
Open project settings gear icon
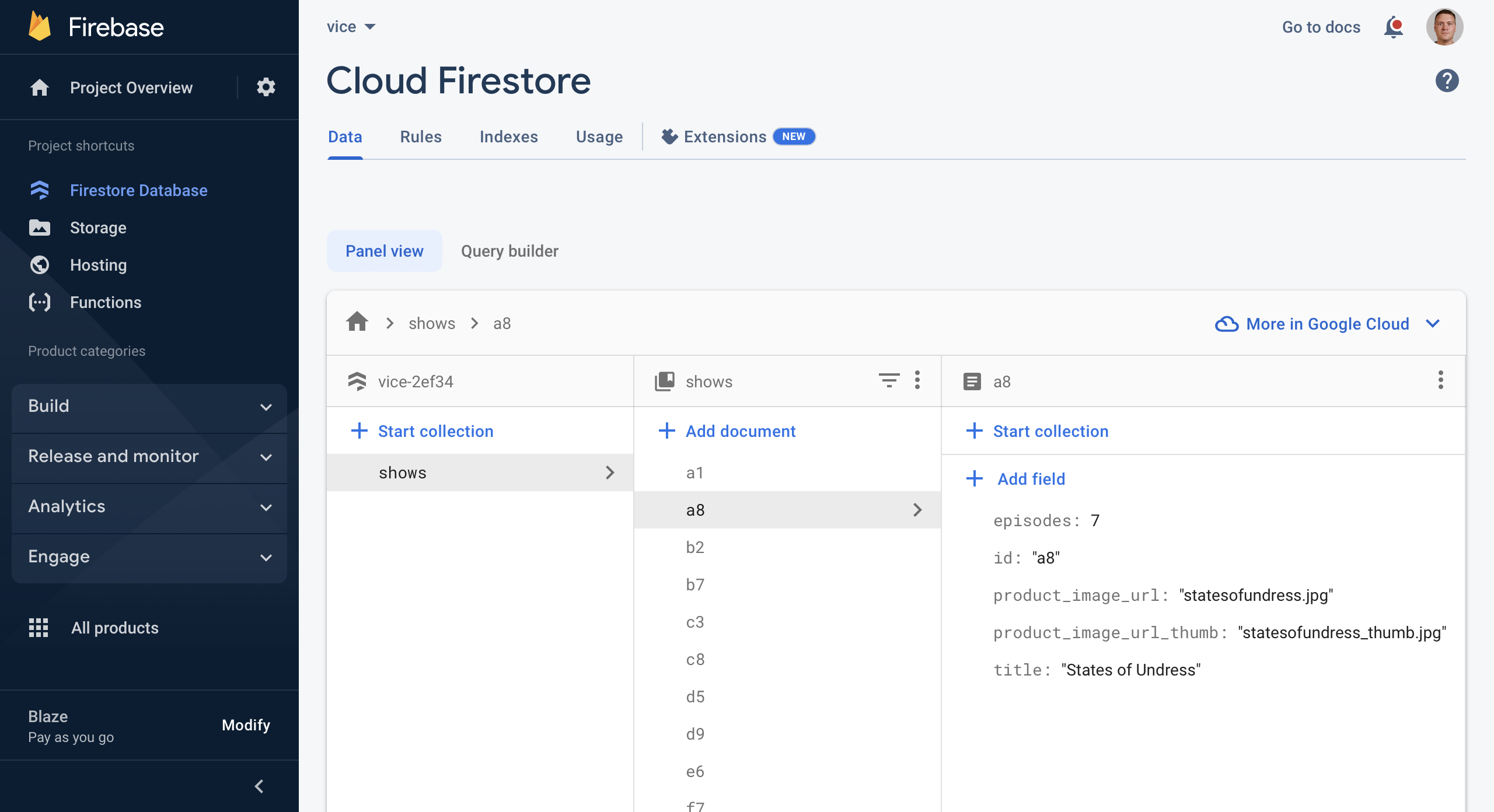coord(266,87)
